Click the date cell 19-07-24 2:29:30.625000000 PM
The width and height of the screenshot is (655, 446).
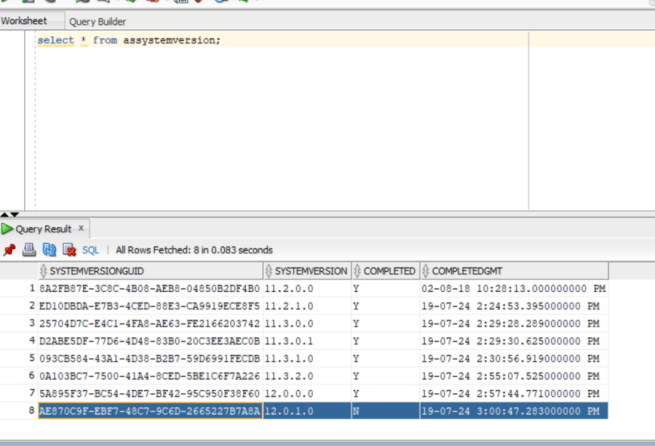click(514, 341)
